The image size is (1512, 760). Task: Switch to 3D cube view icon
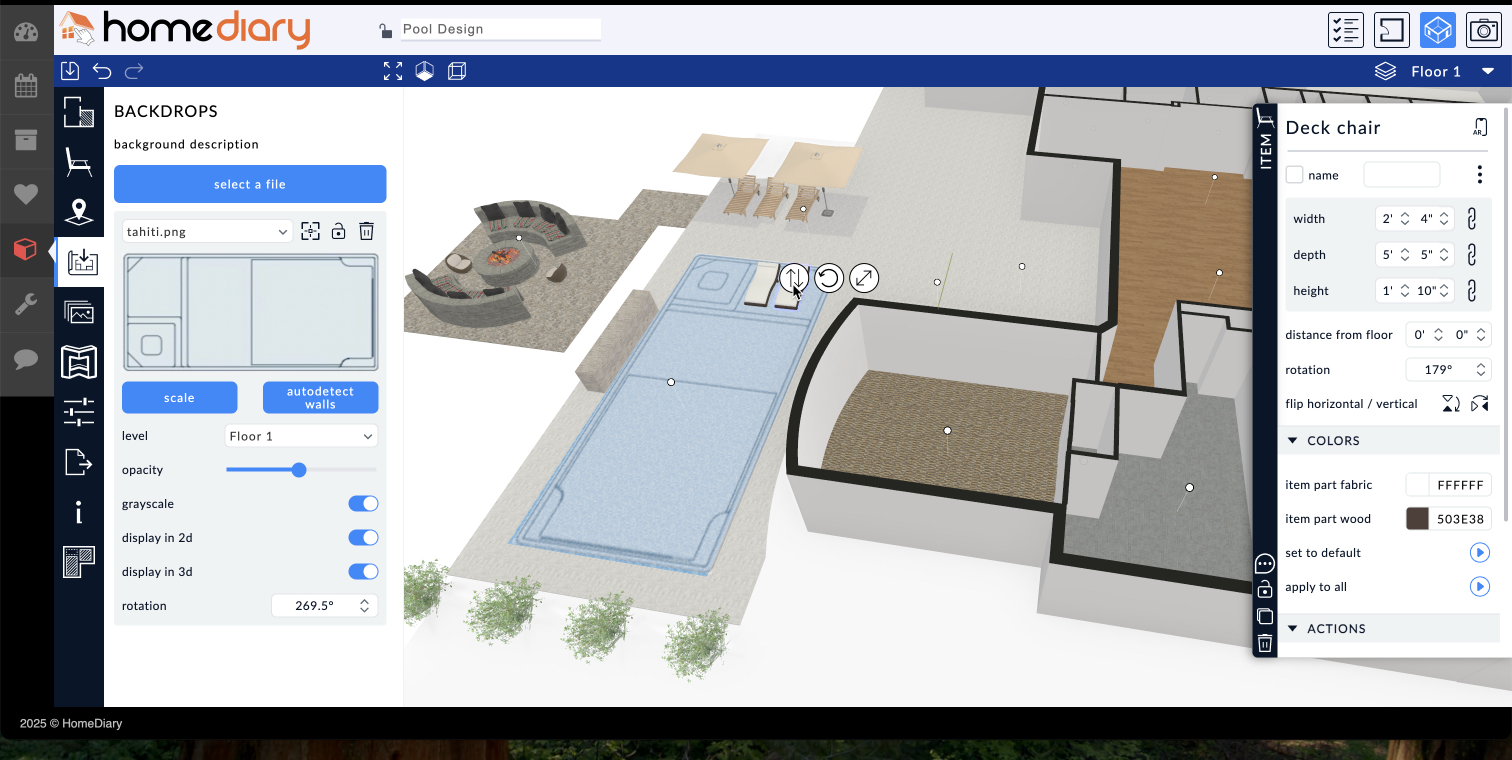point(1437,30)
